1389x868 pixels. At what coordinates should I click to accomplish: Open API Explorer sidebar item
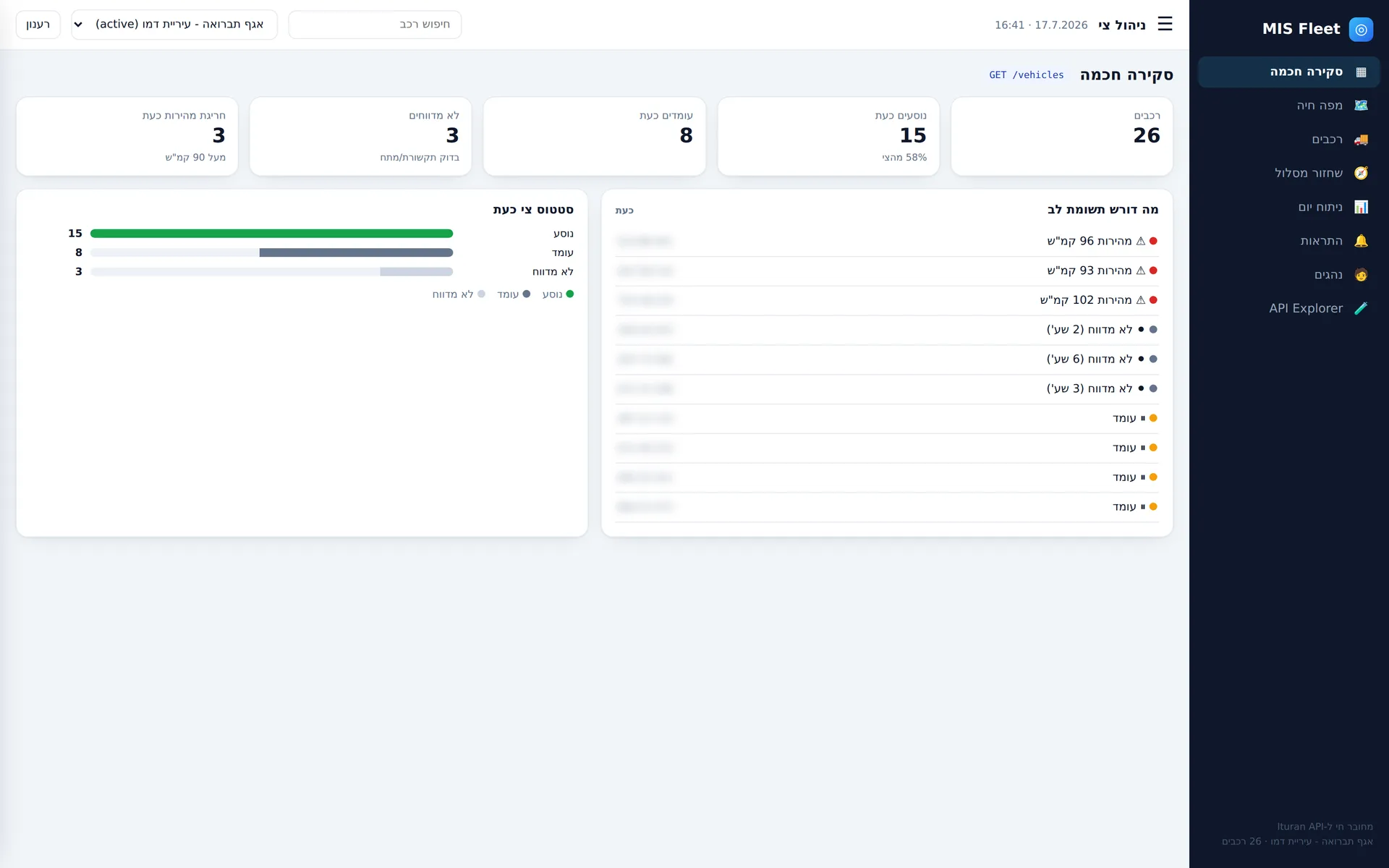pos(1289,308)
